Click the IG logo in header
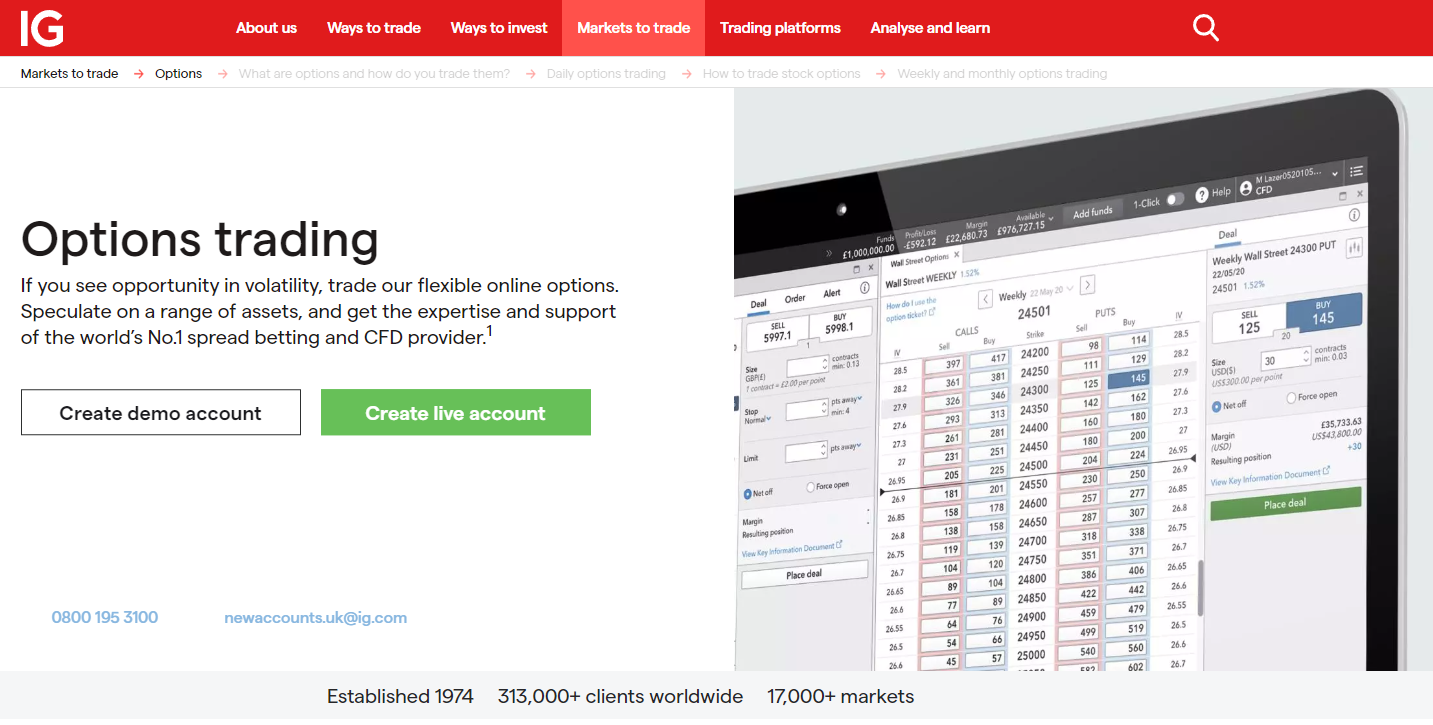The width and height of the screenshot is (1433, 725). click(42, 28)
